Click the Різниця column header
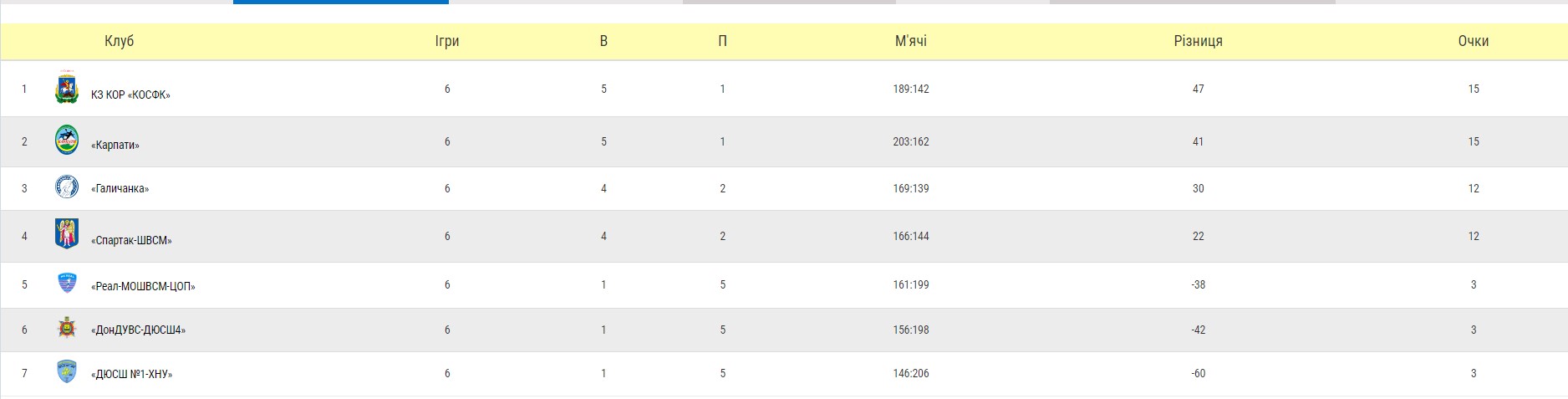The height and width of the screenshot is (399, 1568). click(1198, 41)
